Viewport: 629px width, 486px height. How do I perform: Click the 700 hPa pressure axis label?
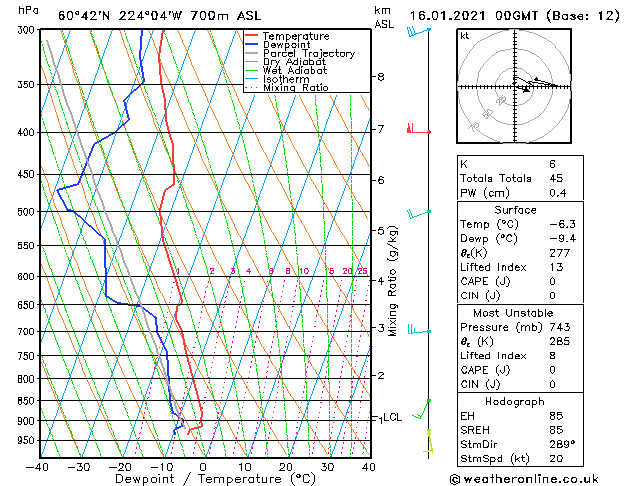tap(28, 332)
